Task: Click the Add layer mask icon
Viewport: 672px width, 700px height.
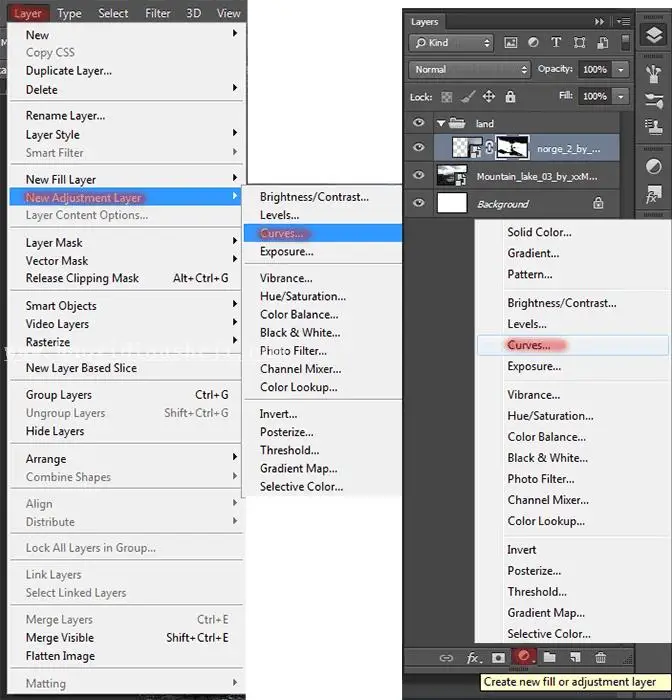Action: [498, 658]
